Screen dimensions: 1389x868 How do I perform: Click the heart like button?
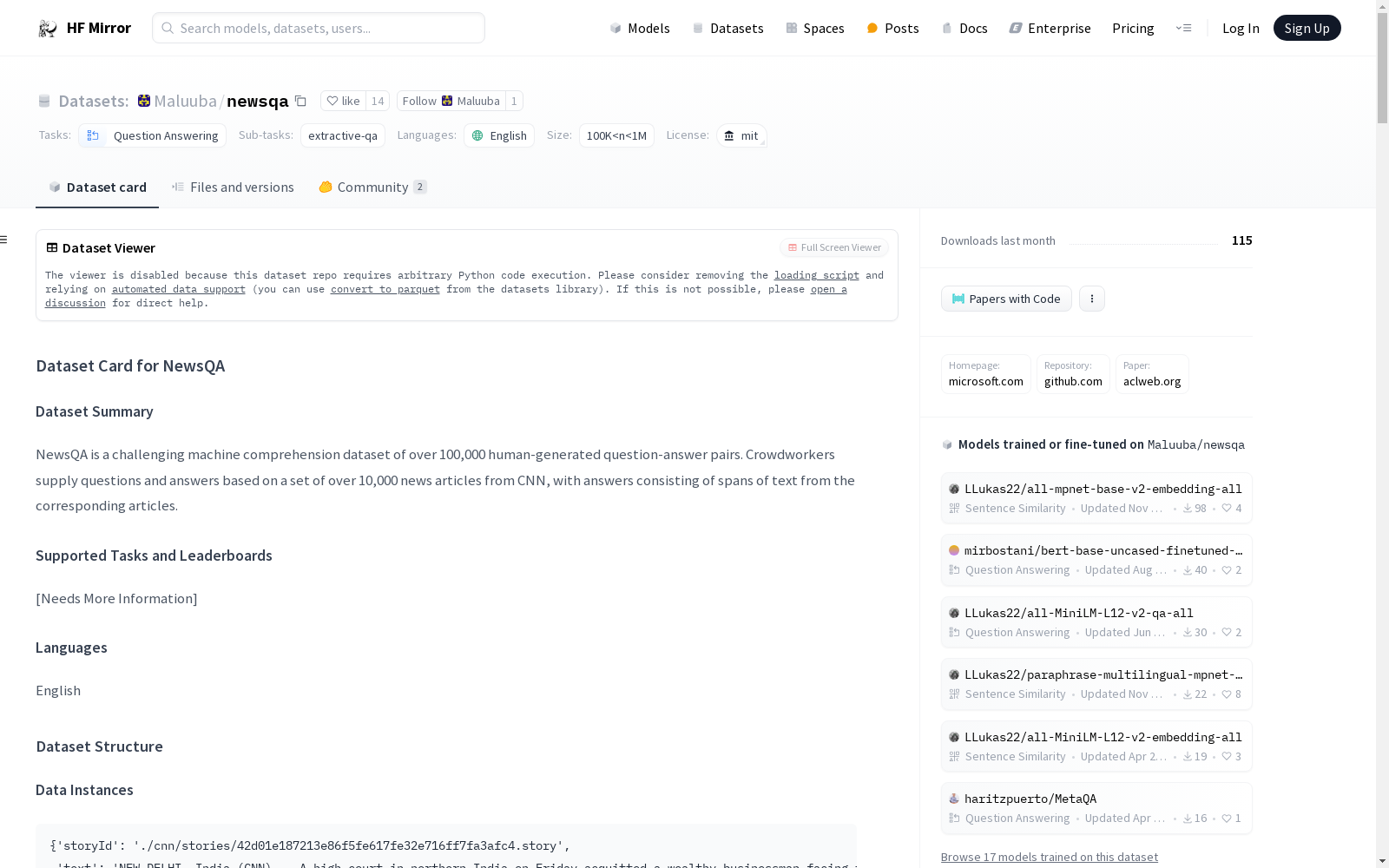point(344,101)
